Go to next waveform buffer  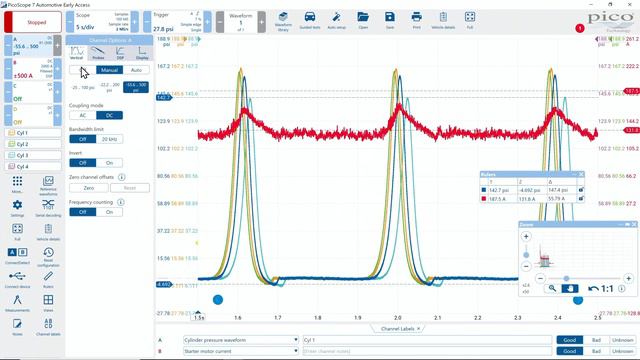262,22
